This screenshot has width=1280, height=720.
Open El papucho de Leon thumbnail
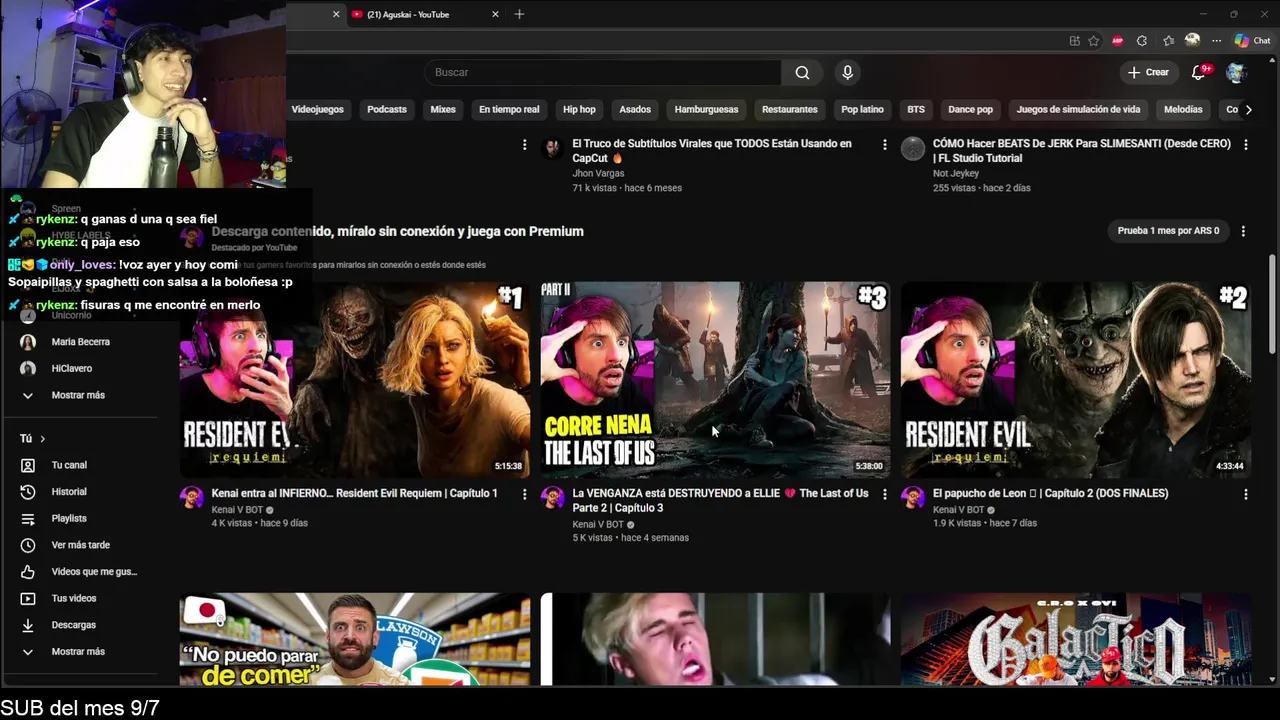(1076, 380)
